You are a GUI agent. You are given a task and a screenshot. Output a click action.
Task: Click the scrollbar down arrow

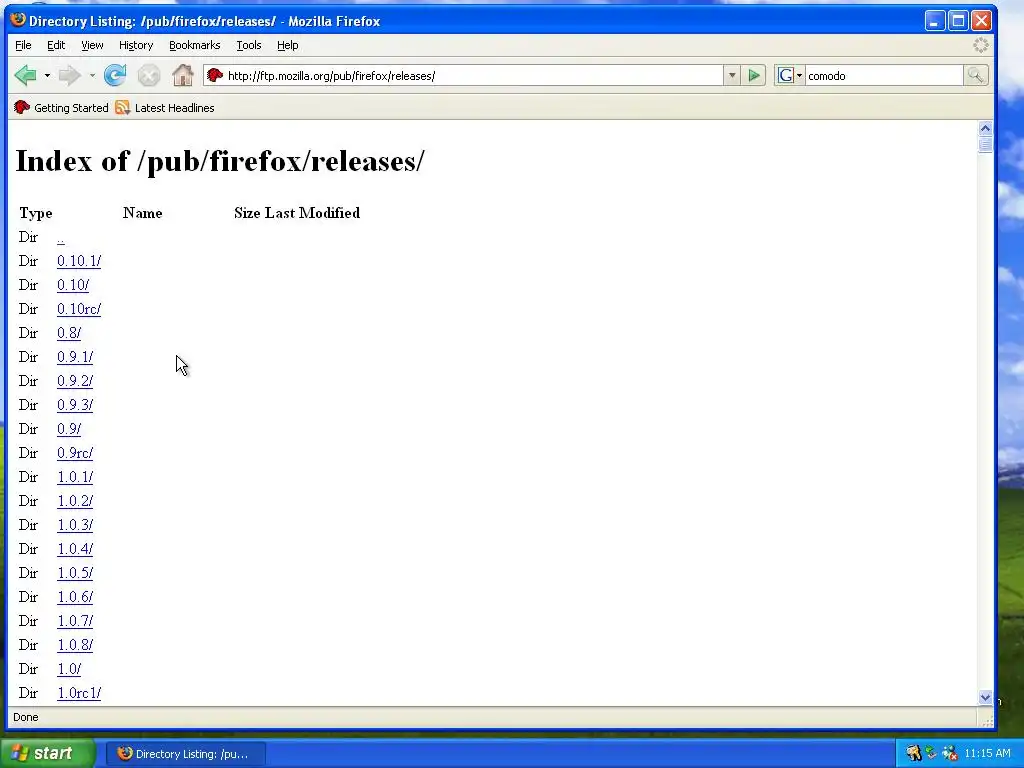click(x=985, y=697)
